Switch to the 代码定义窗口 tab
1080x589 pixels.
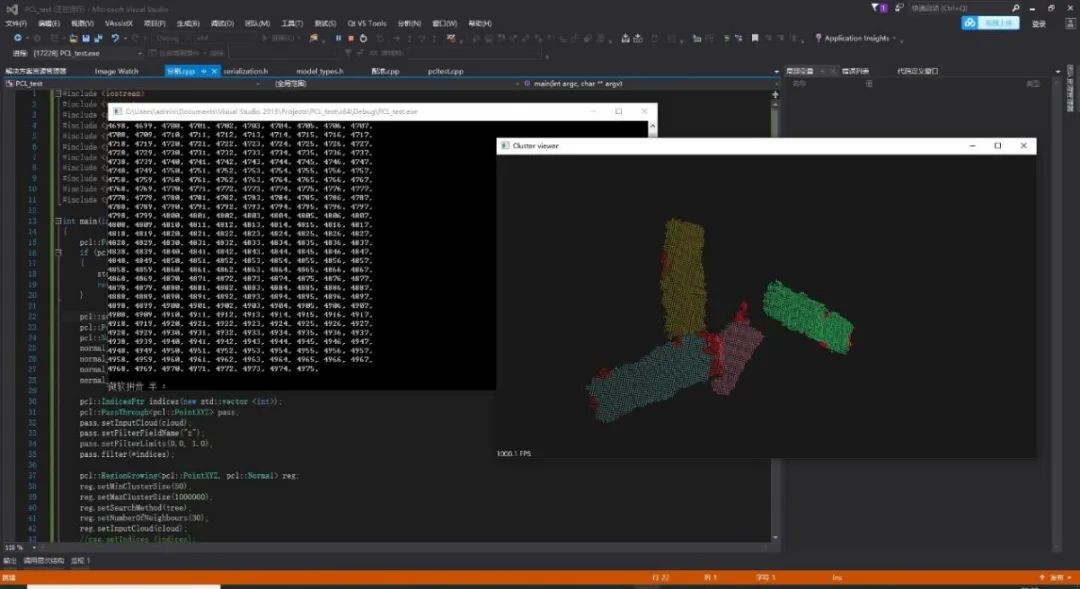tap(917, 71)
